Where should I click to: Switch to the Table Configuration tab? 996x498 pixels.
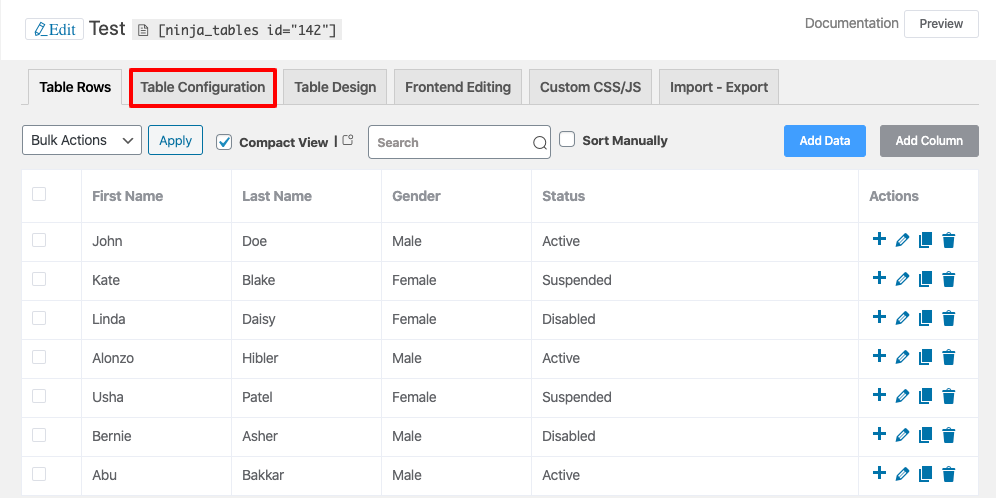coord(203,87)
